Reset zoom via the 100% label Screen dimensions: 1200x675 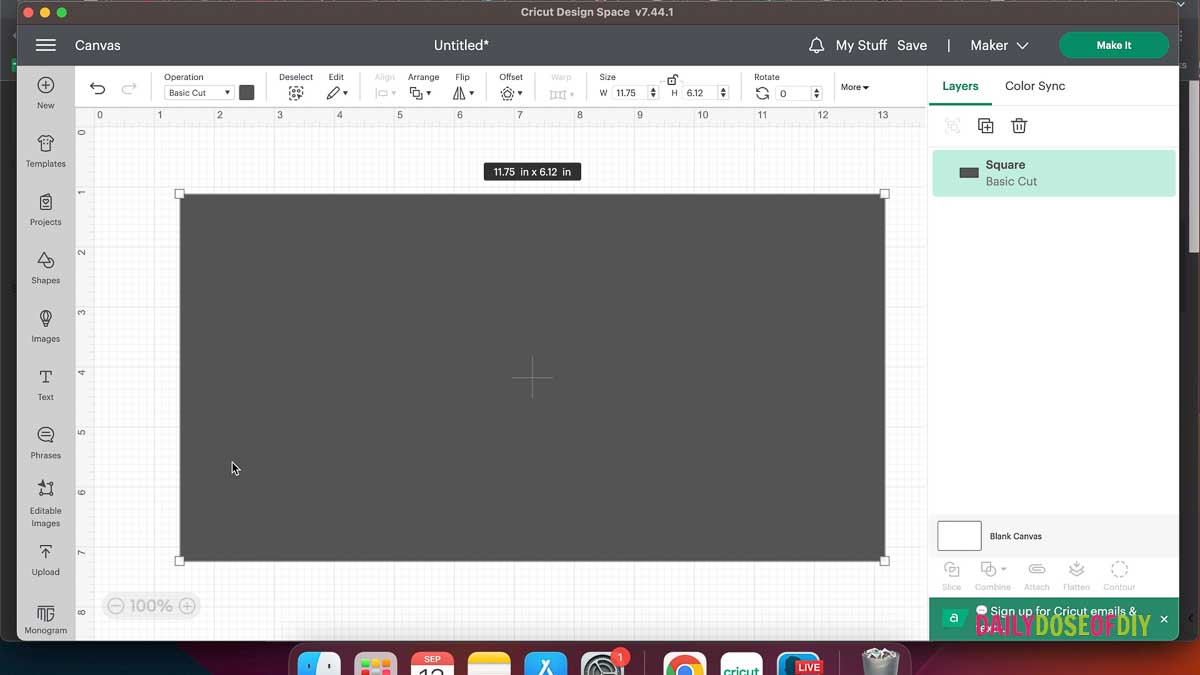click(x=151, y=606)
